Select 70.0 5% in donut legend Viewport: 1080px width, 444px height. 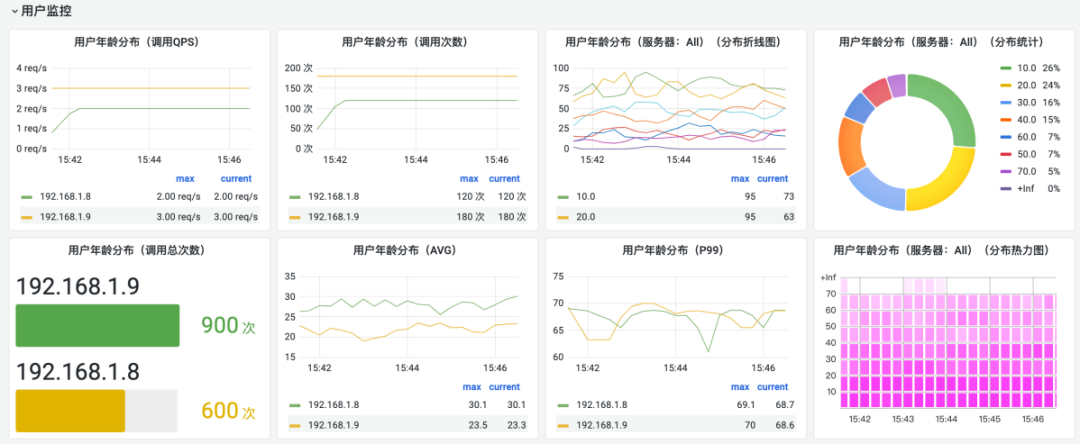(1030, 171)
